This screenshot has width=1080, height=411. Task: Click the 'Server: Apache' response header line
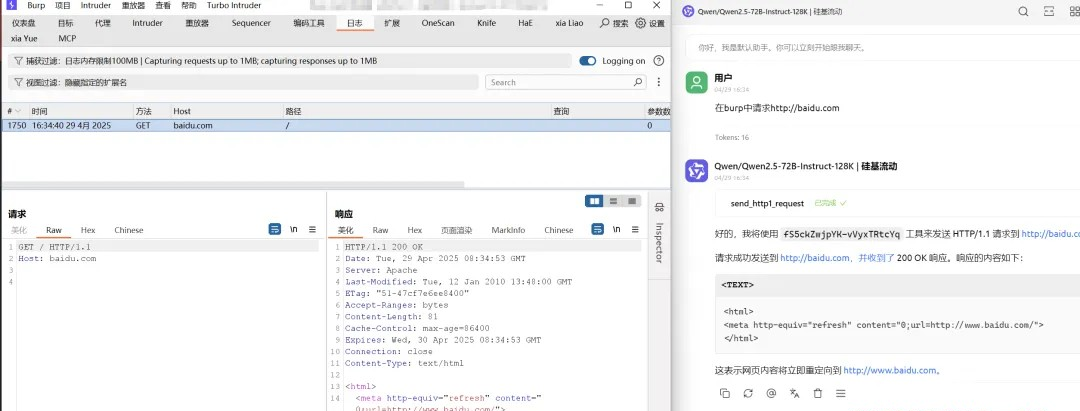point(381,270)
